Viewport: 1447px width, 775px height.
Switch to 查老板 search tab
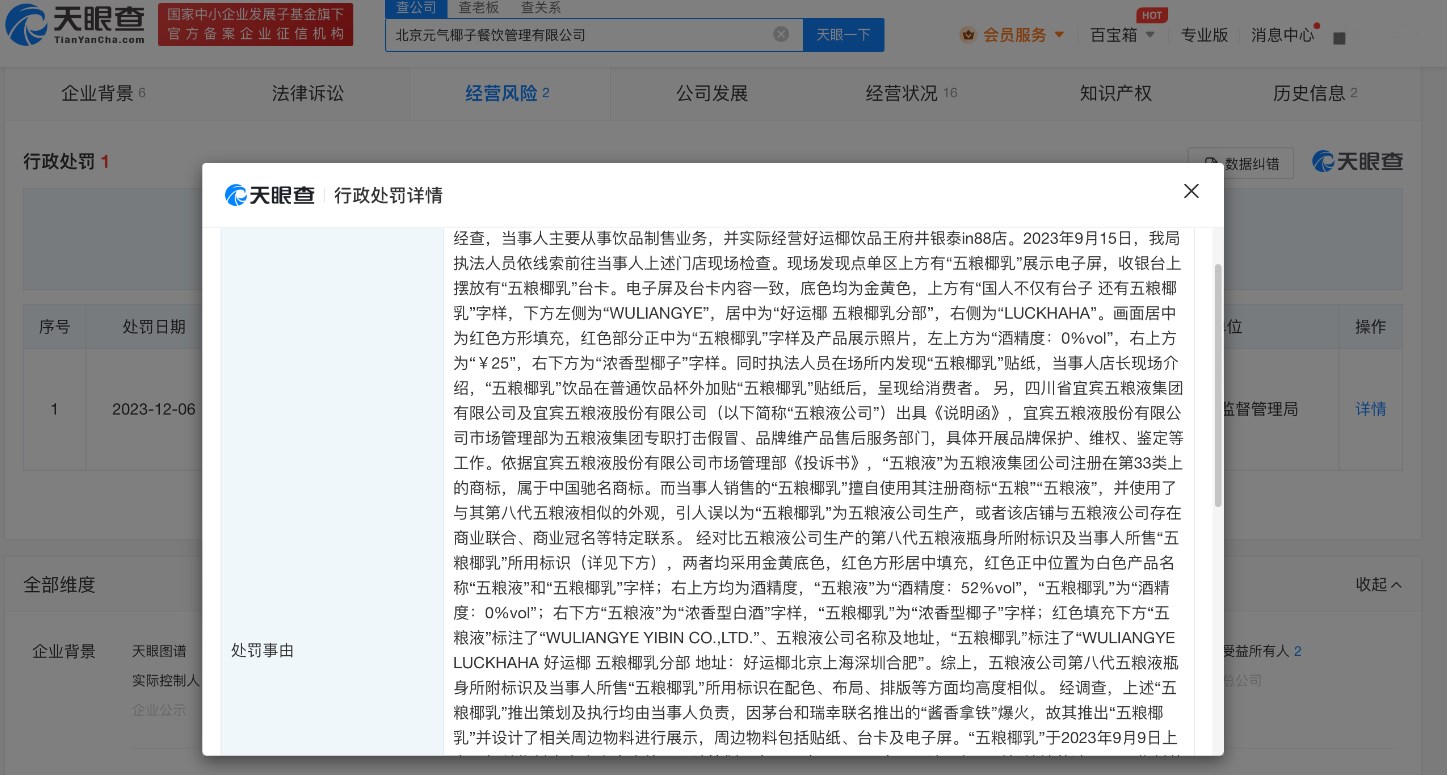(x=478, y=8)
